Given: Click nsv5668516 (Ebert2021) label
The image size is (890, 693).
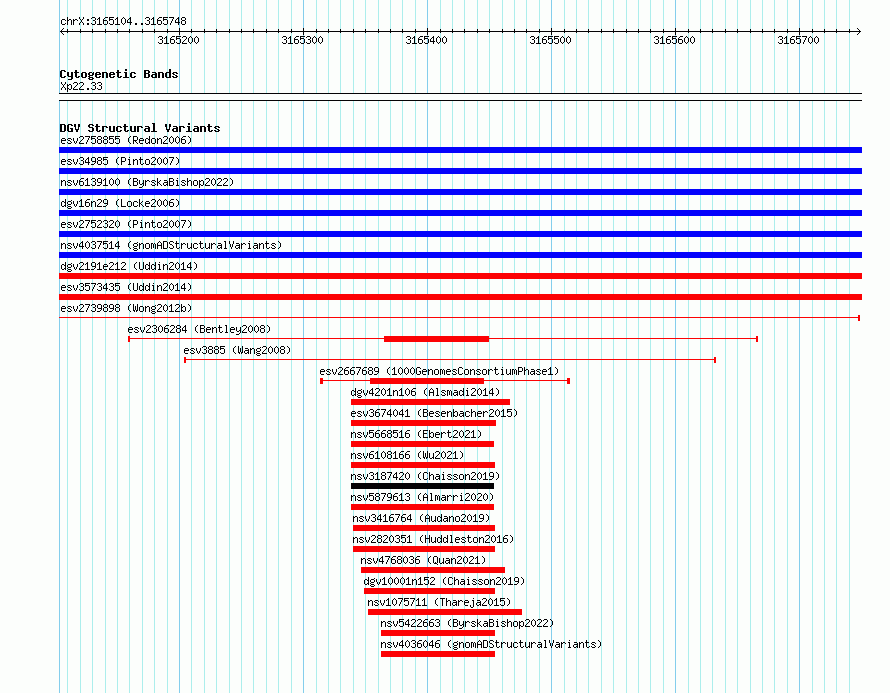Looking at the screenshot, I should pos(416,434).
